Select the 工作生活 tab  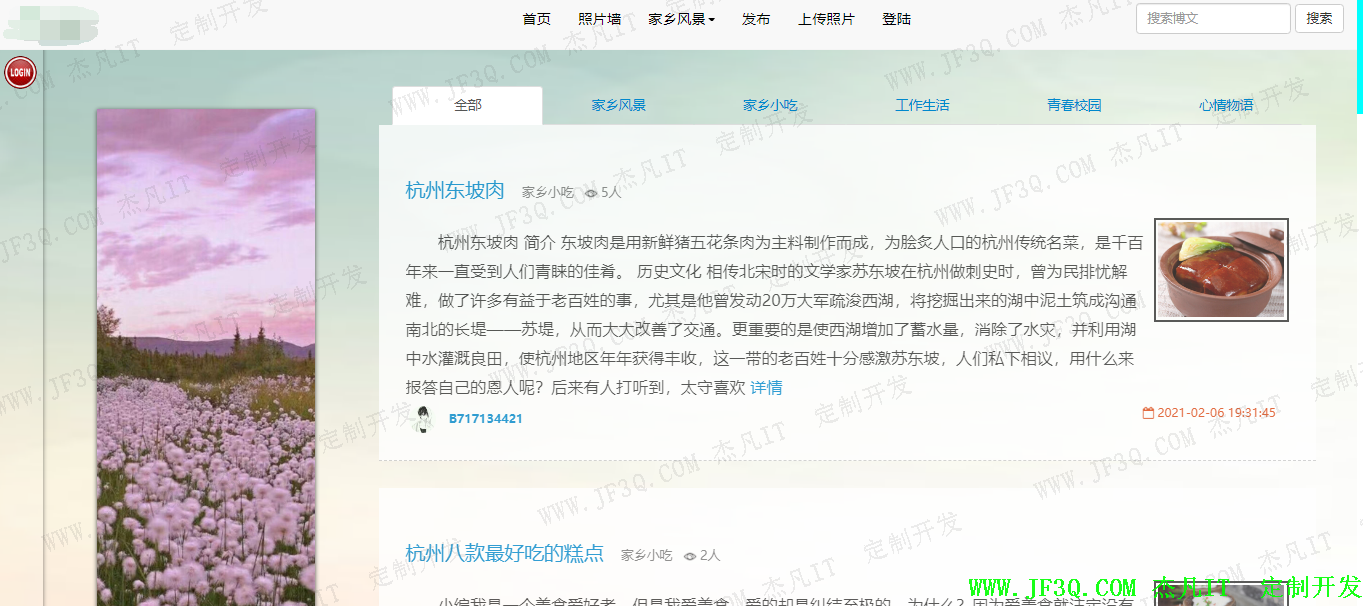922,105
